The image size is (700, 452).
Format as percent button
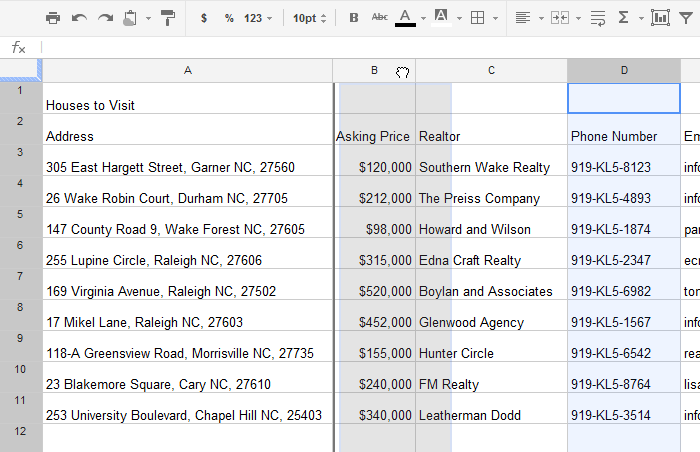click(x=229, y=18)
